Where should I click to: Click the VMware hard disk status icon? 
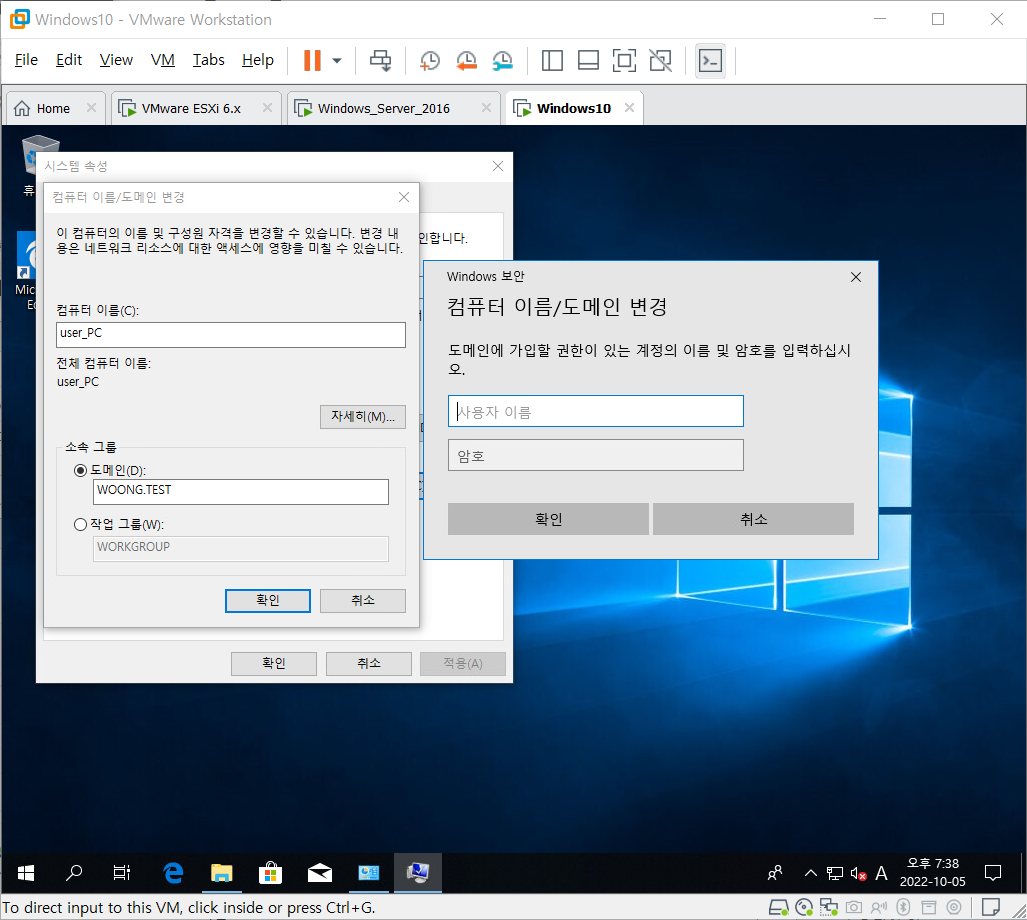click(778, 908)
